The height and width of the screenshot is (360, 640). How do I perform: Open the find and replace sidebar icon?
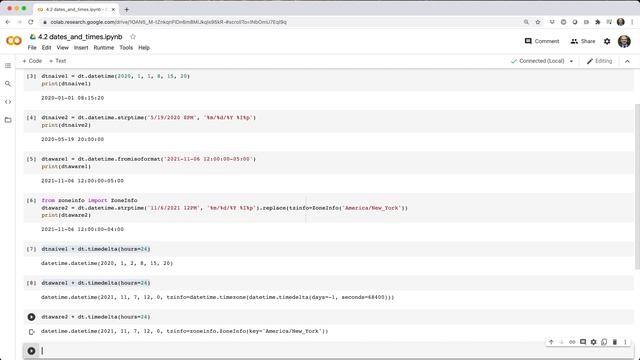pos(8,84)
